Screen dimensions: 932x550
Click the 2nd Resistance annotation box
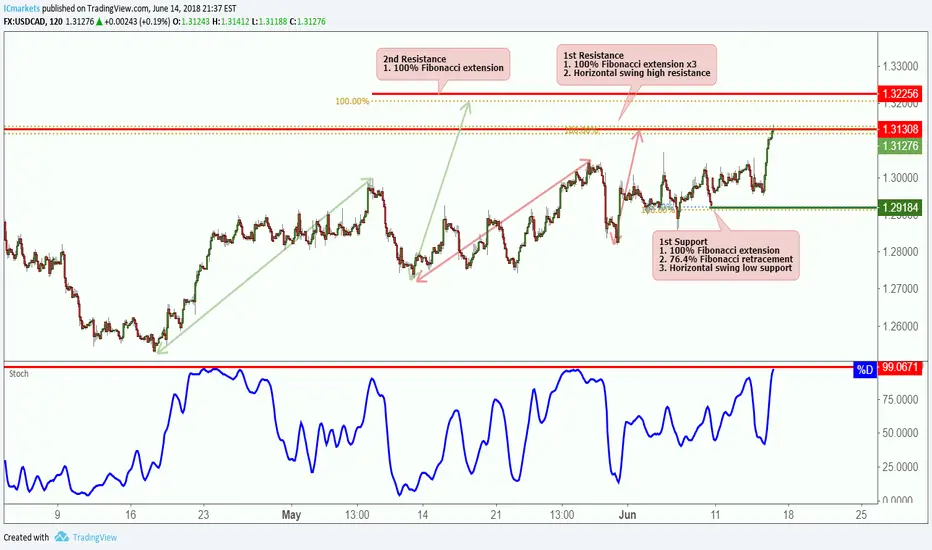pyautogui.click(x=443, y=64)
